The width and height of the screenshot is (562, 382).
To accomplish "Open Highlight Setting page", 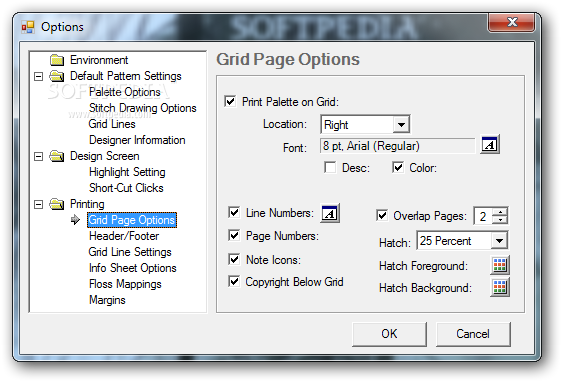I will 127,172.
